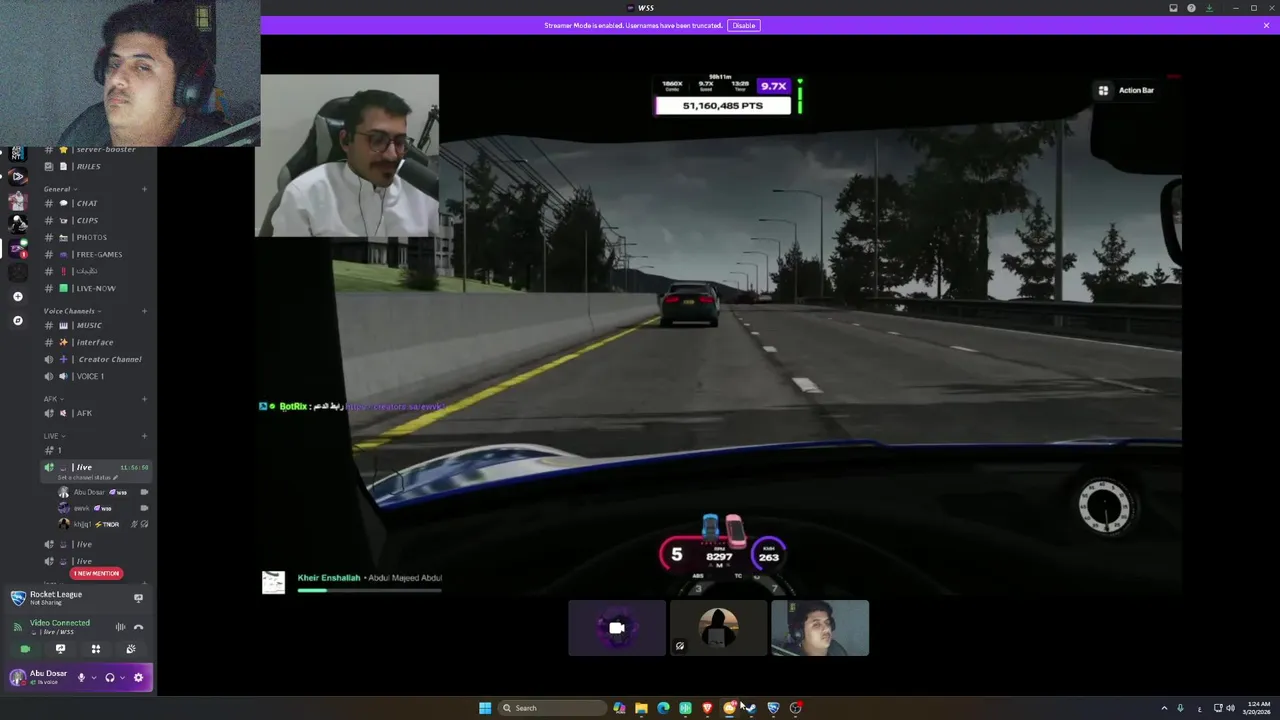This screenshot has width=1280, height=720.
Task: Create channel in LIVE category plus icon
Action: (x=144, y=436)
